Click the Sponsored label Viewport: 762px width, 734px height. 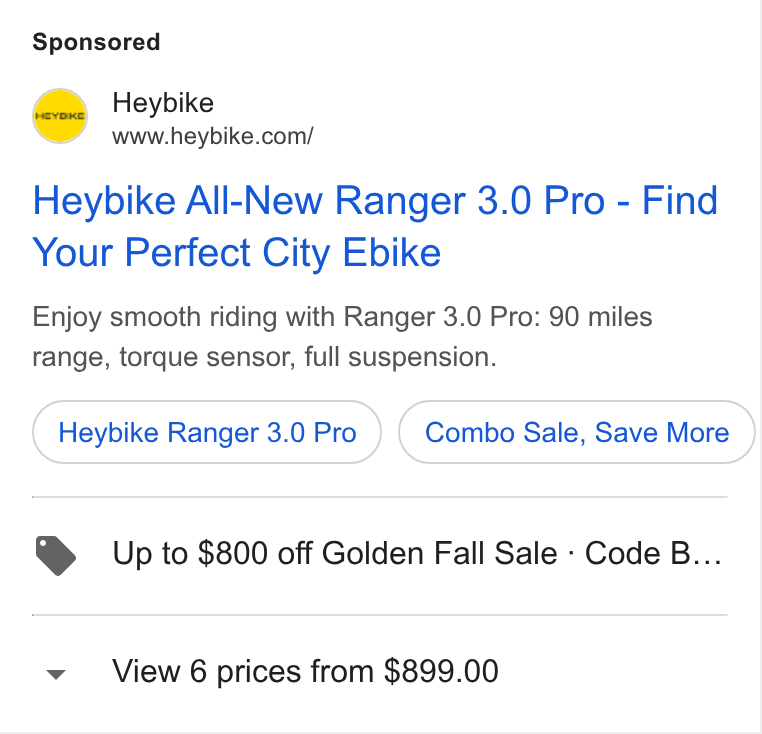point(96,42)
